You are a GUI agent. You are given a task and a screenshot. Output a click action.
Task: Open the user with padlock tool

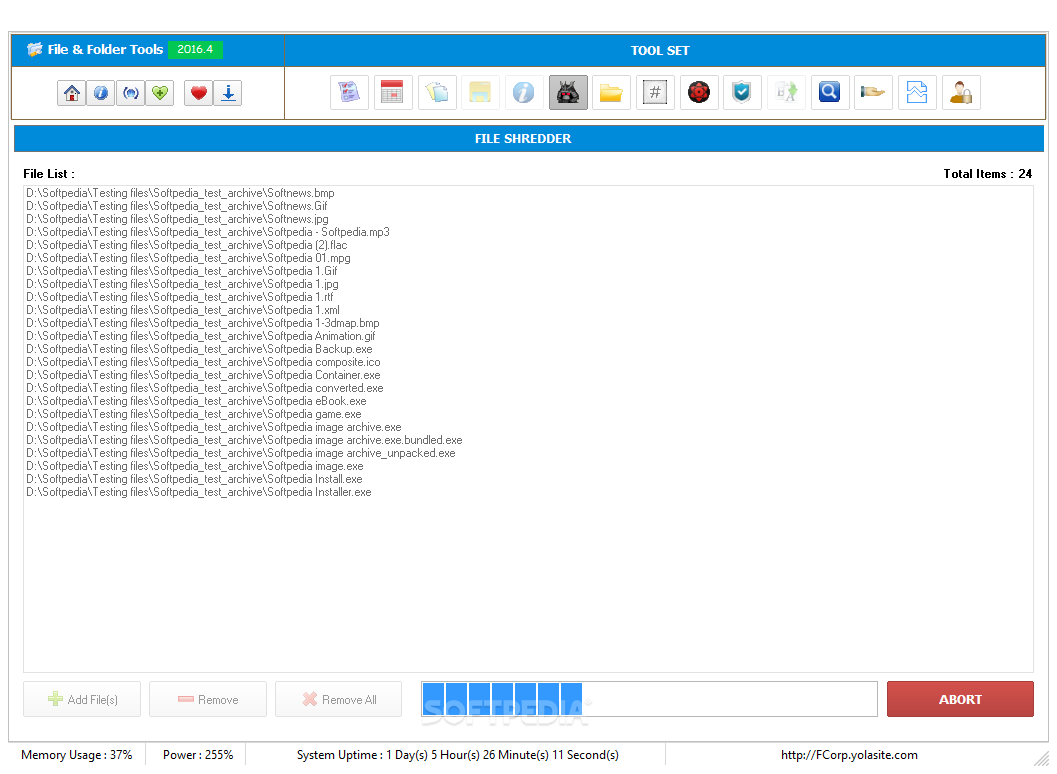coord(961,92)
